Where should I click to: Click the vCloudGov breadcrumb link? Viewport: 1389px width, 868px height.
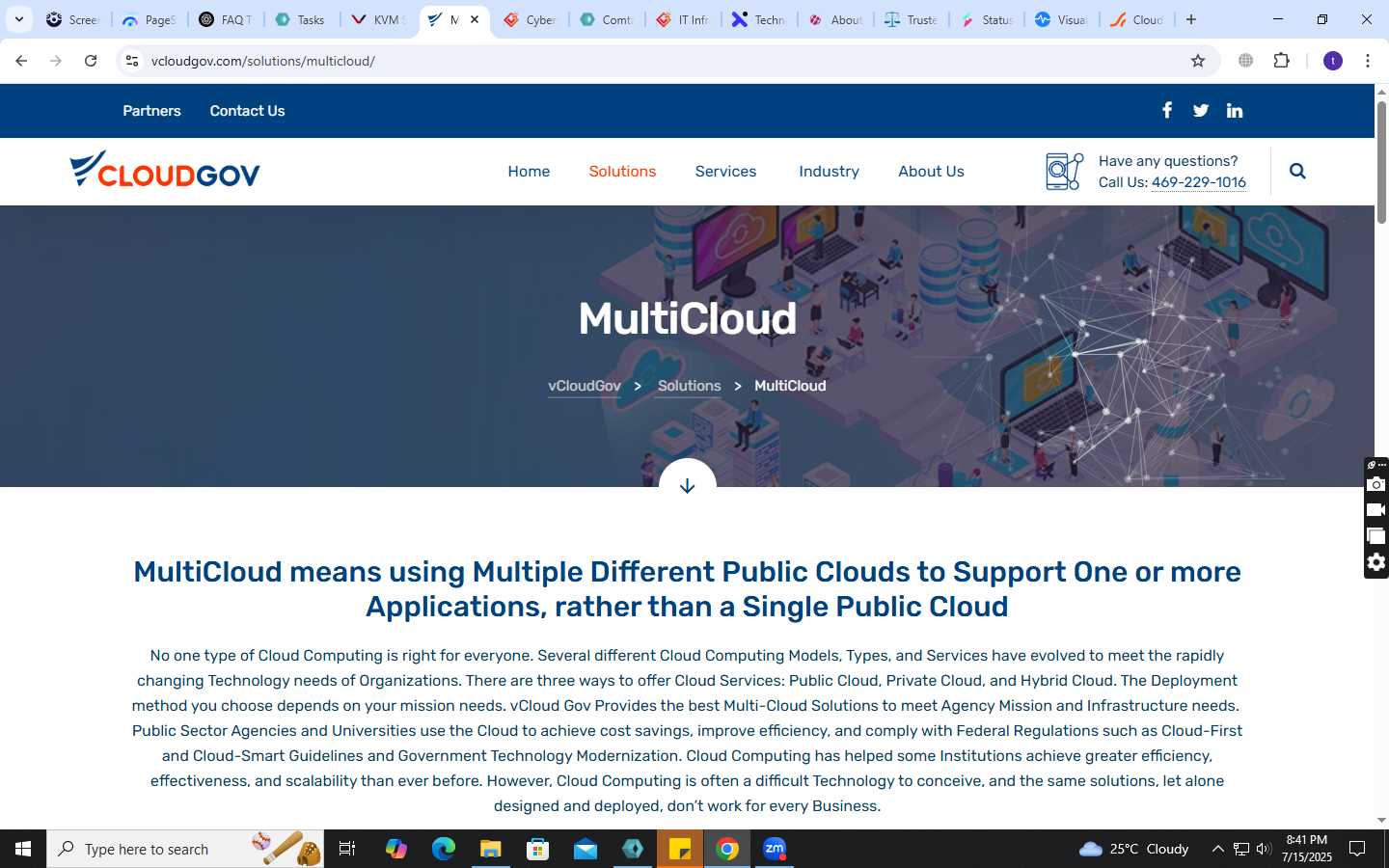click(x=585, y=386)
